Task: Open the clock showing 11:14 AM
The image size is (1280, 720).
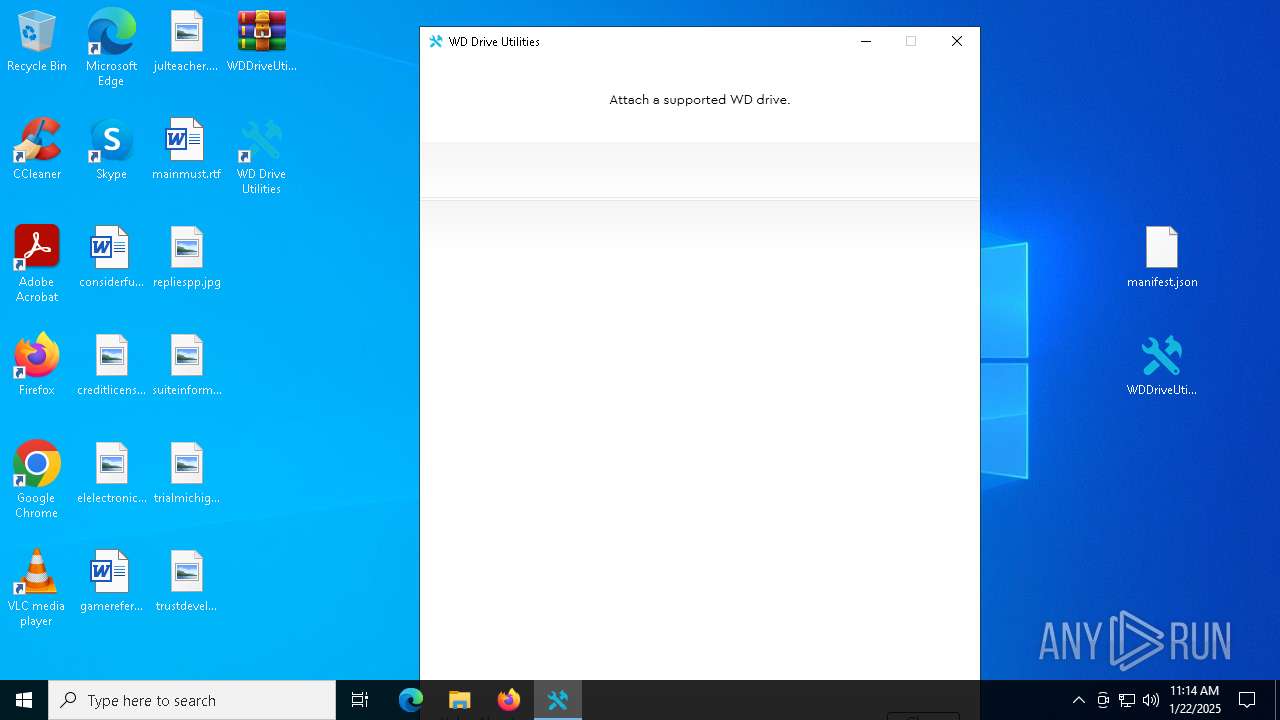Action: click(x=1195, y=700)
